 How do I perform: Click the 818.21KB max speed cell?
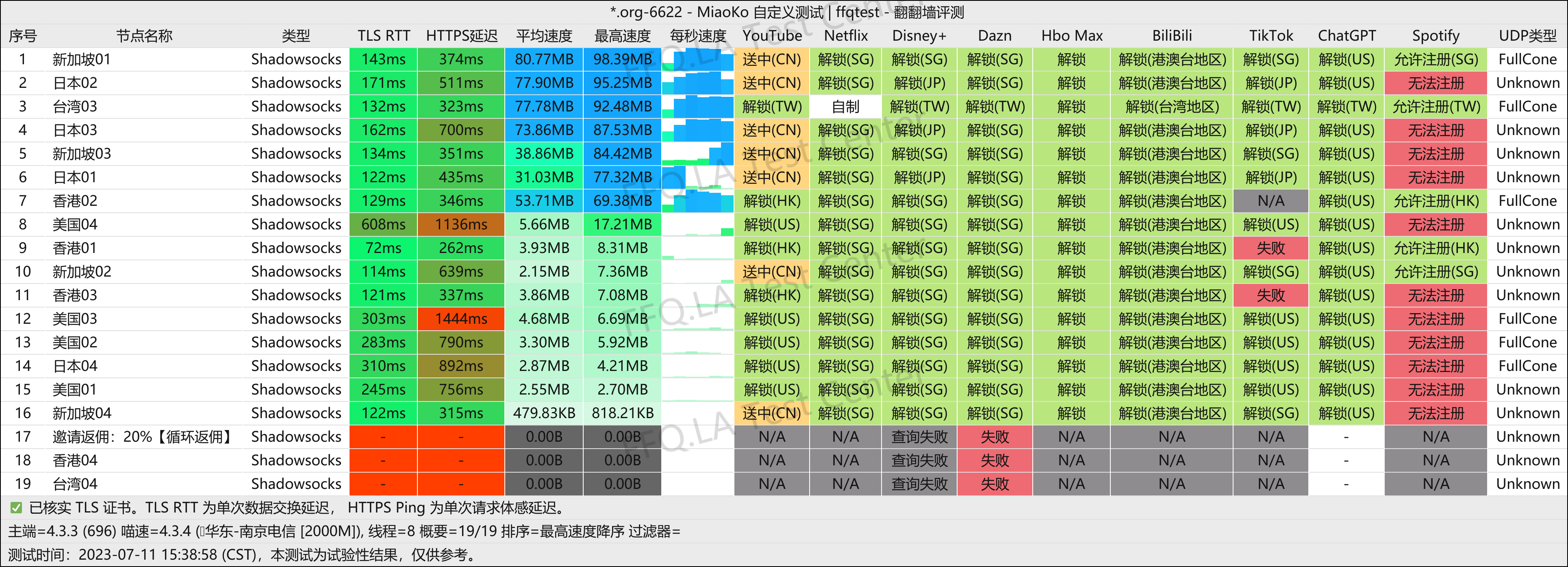(622, 413)
